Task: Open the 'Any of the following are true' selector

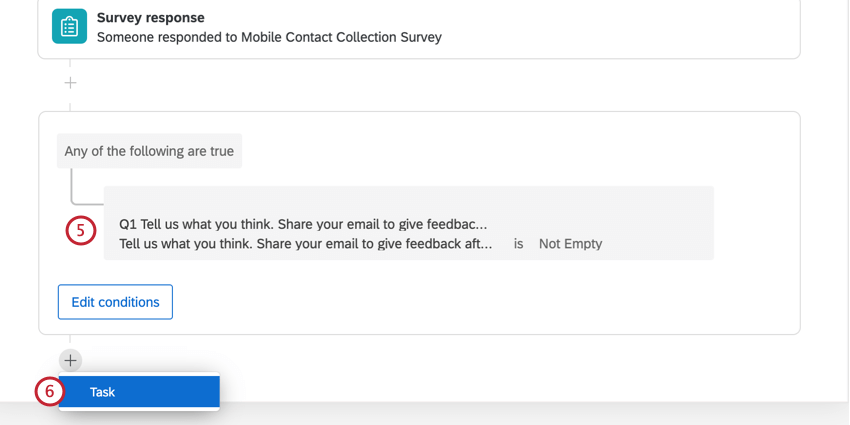Action: click(x=149, y=151)
